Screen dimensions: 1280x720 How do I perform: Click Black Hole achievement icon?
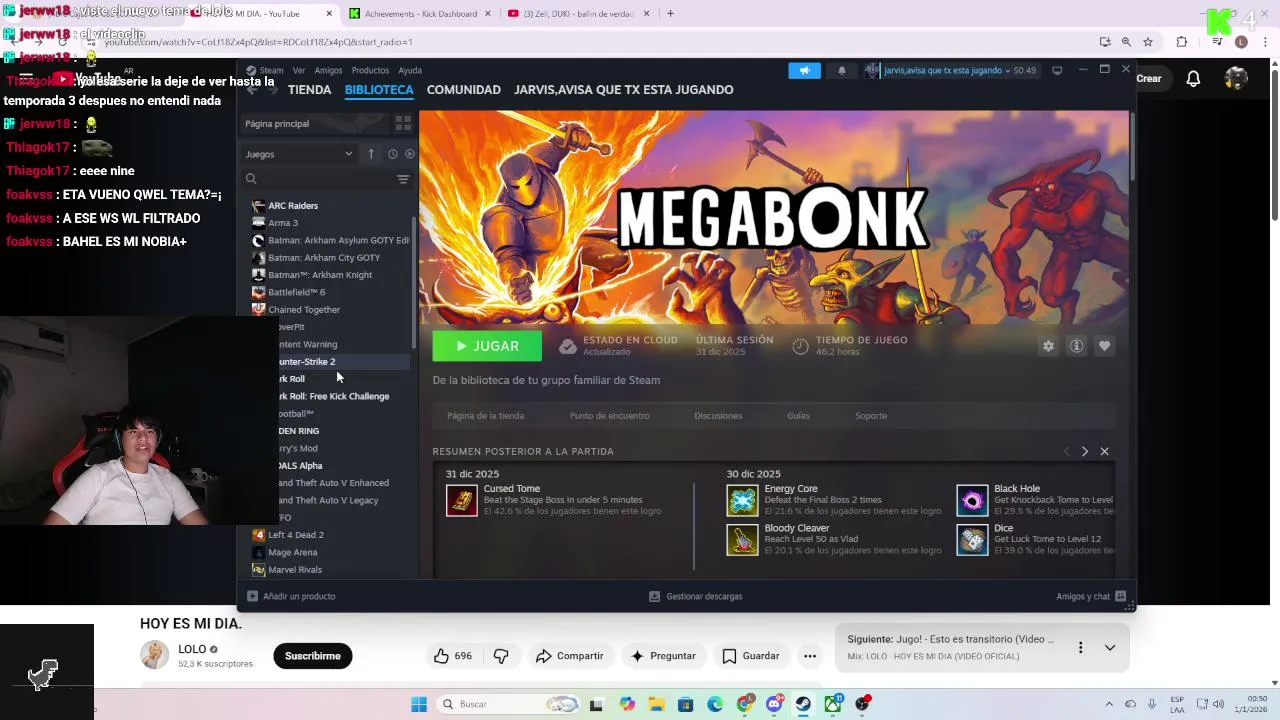pos(972,500)
